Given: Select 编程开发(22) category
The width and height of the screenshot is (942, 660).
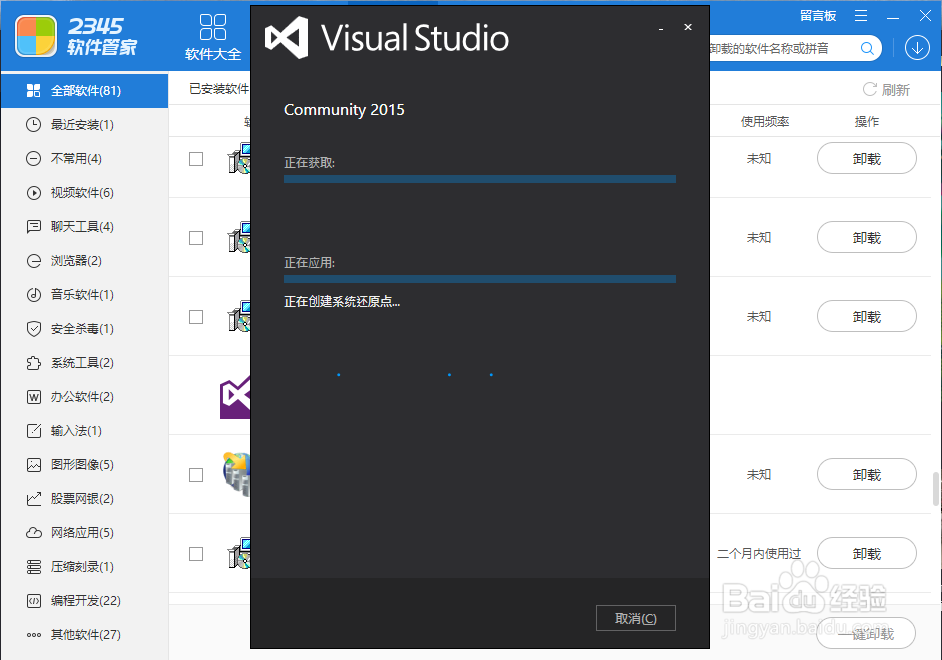Looking at the screenshot, I should point(84,601).
